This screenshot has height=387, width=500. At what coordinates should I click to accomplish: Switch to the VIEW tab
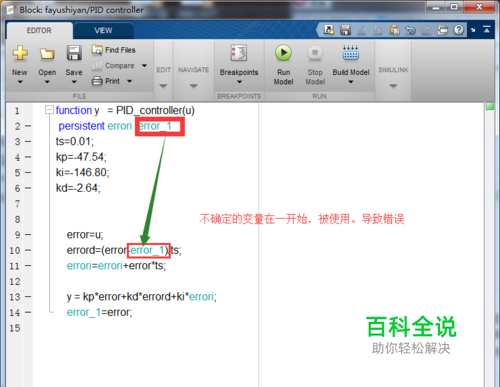[x=103, y=31]
